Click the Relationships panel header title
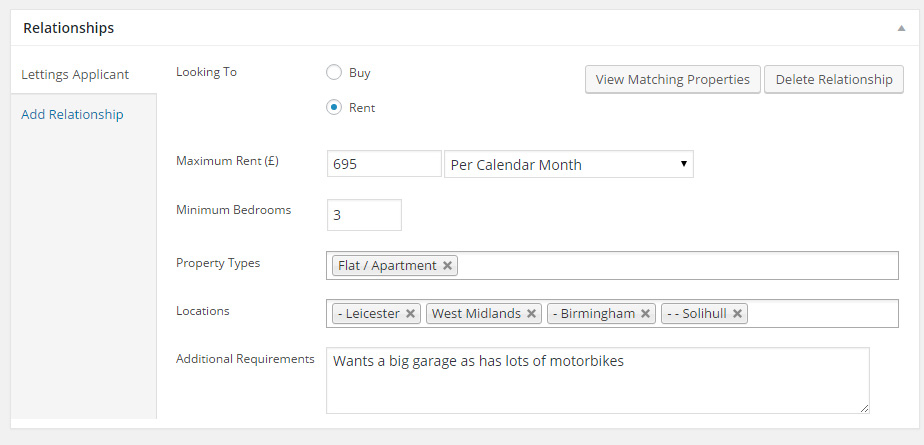Image resolution: width=924 pixels, height=445 pixels. click(x=68, y=28)
